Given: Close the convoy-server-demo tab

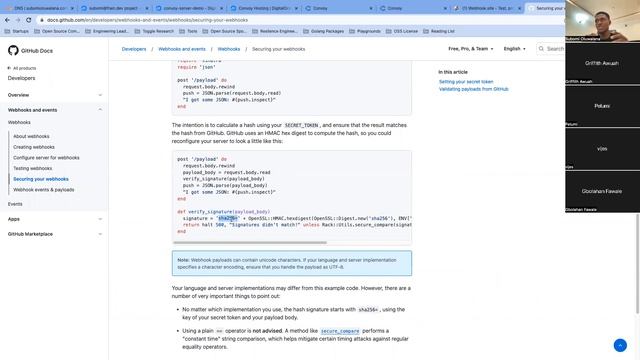Looking at the screenshot, I should pyautogui.click(x=222, y=8).
